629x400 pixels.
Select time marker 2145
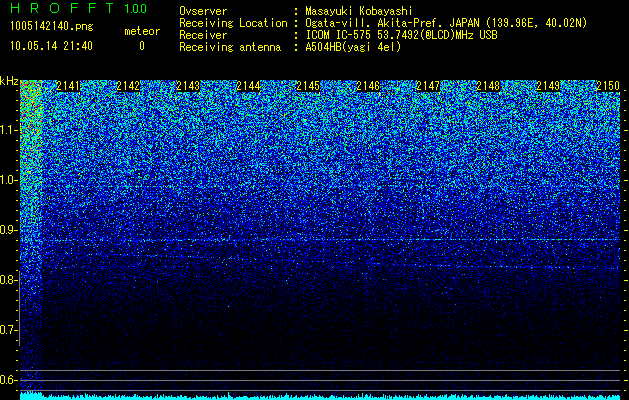point(308,86)
